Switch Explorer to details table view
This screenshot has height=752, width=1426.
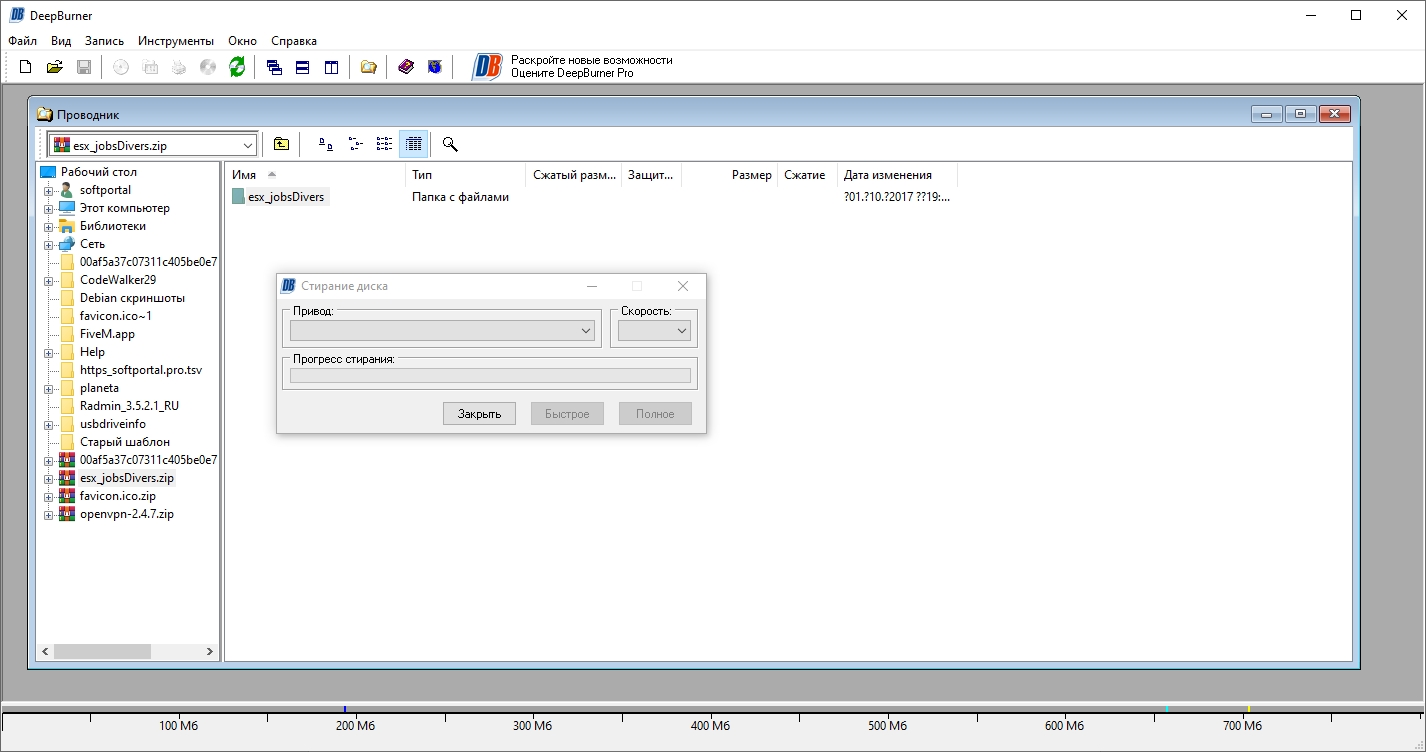414,144
